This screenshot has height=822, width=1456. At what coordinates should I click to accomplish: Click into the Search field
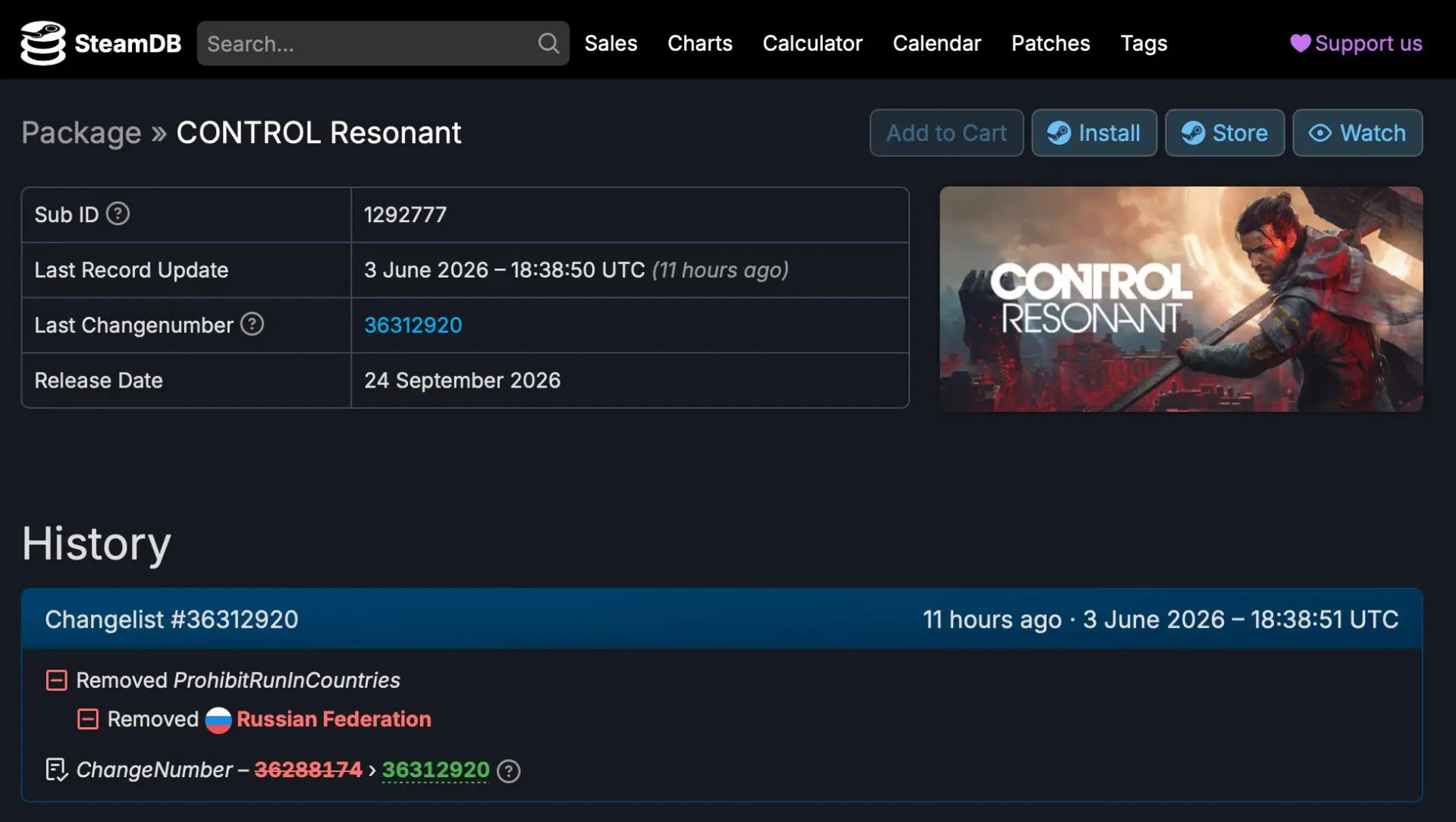pos(368,43)
